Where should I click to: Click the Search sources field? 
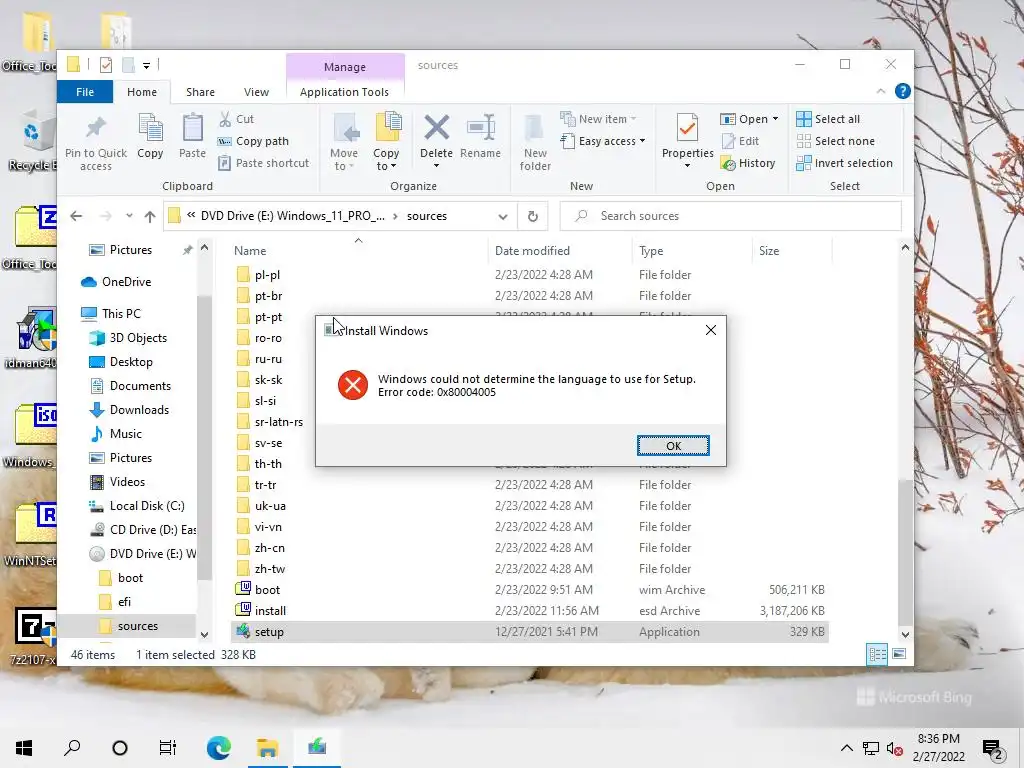[731, 216]
